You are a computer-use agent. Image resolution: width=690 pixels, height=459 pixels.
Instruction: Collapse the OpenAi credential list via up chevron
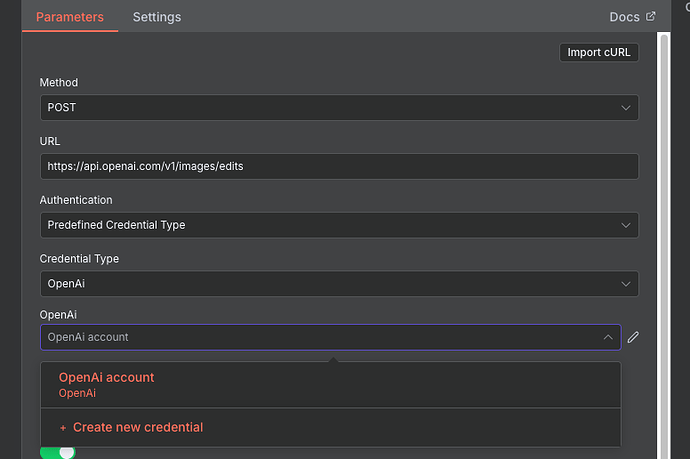(608, 338)
